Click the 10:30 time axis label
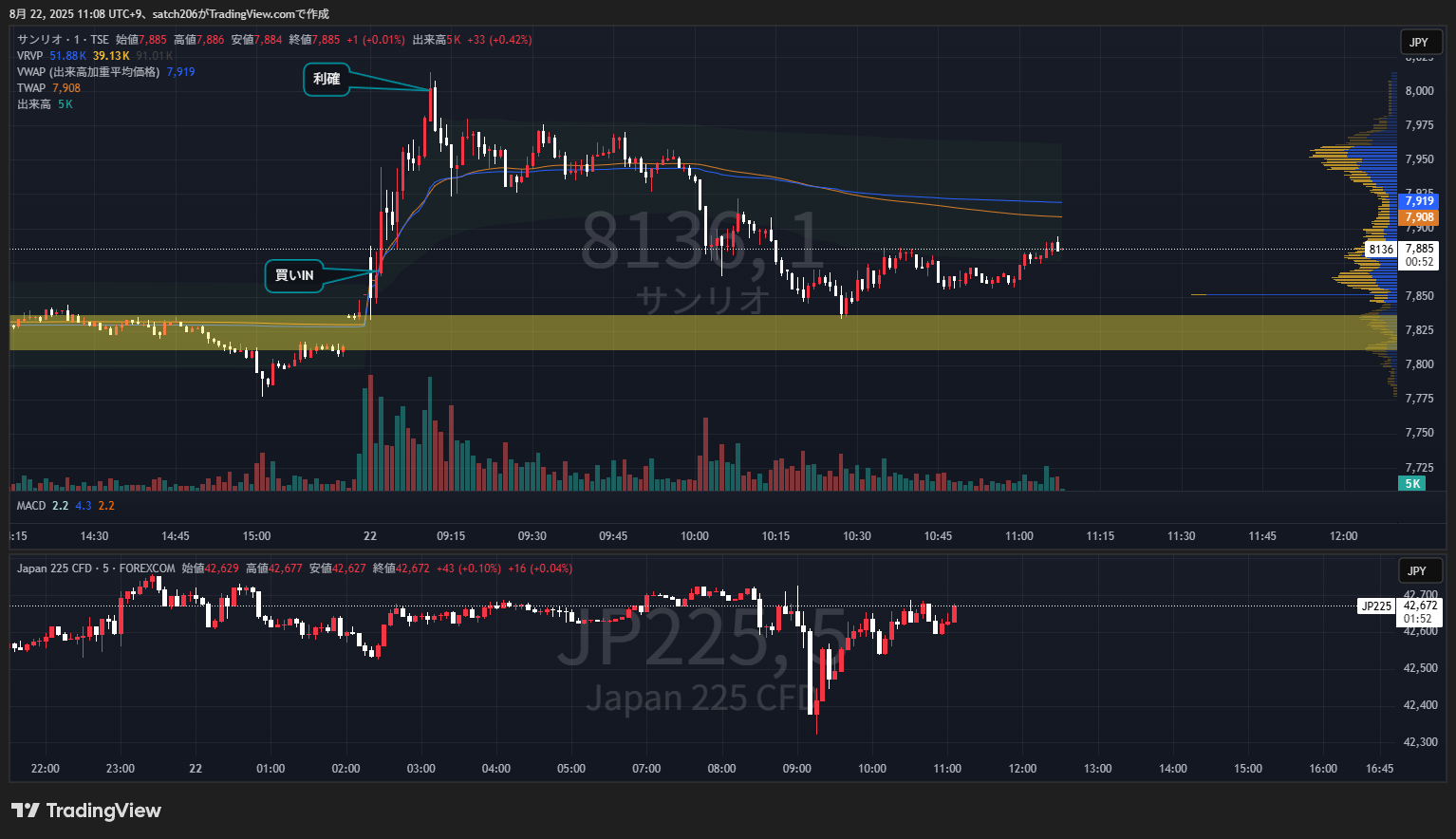Viewport: 1456px width, 839px height. (857, 536)
